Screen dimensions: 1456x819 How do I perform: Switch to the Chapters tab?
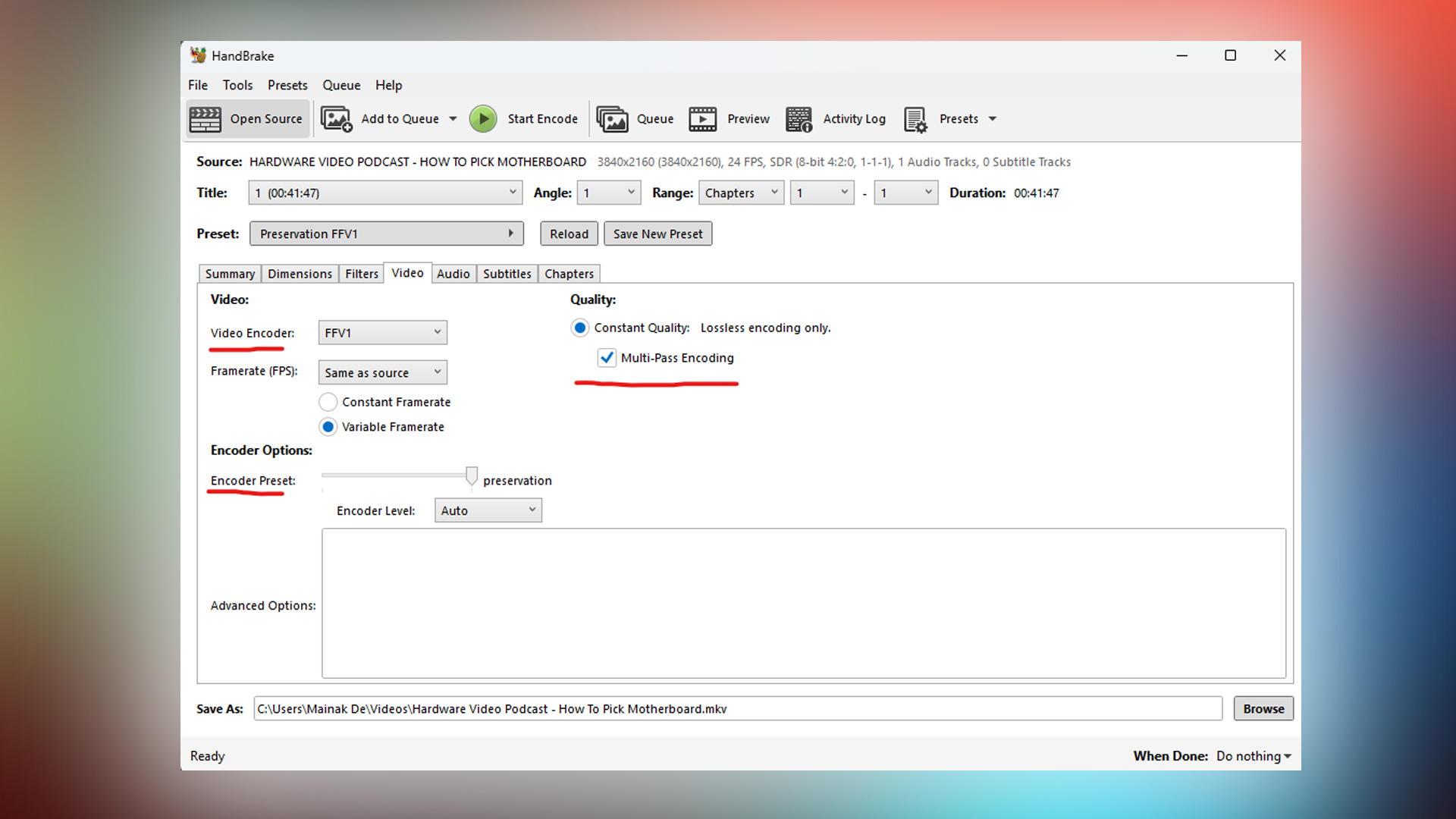coord(569,274)
